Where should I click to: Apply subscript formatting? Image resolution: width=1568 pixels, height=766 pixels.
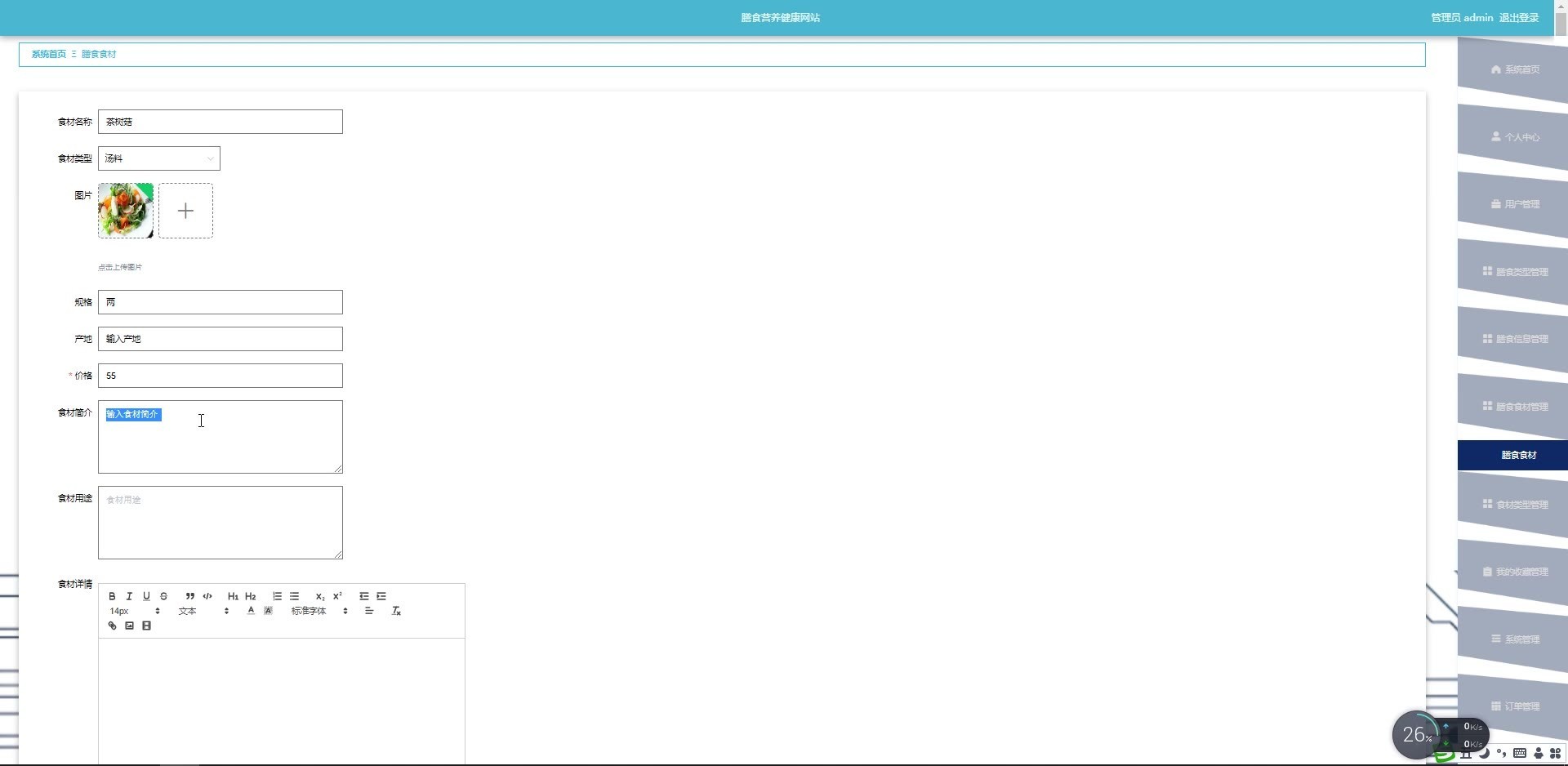coord(320,596)
